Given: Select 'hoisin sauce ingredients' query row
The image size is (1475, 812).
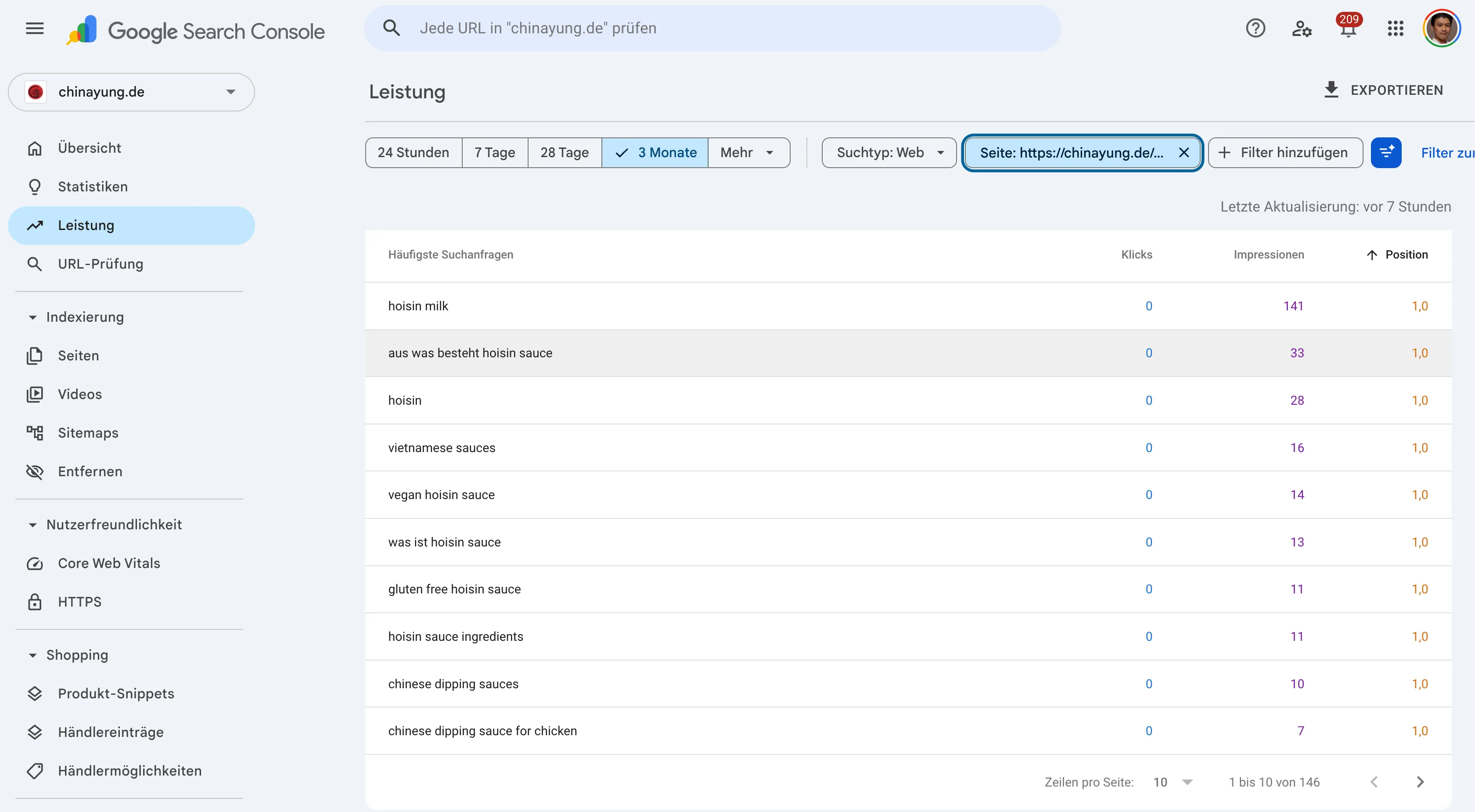Looking at the screenshot, I should 908,637.
